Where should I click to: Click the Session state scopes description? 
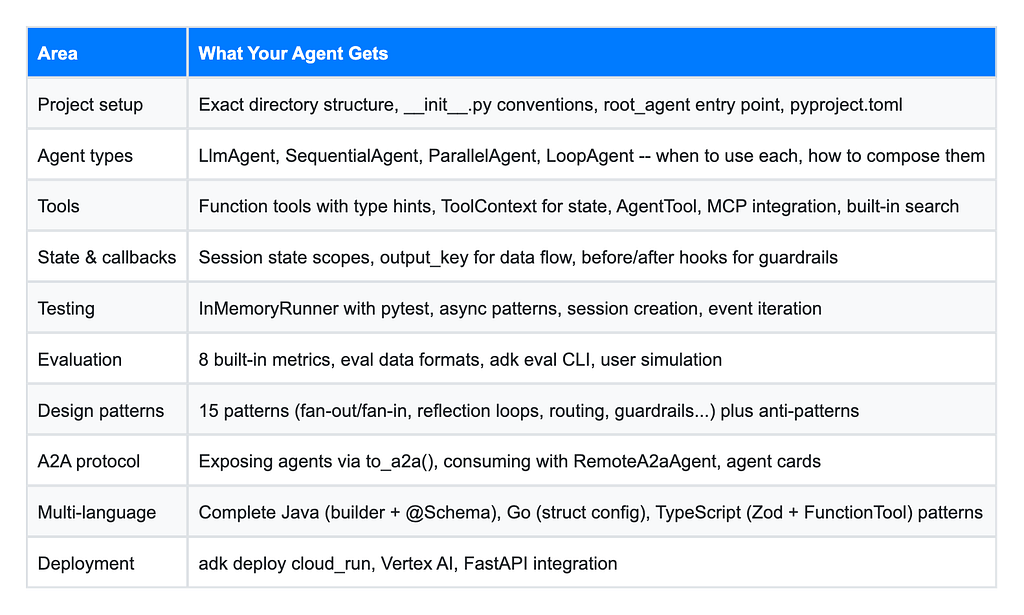click(x=517, y=257)
